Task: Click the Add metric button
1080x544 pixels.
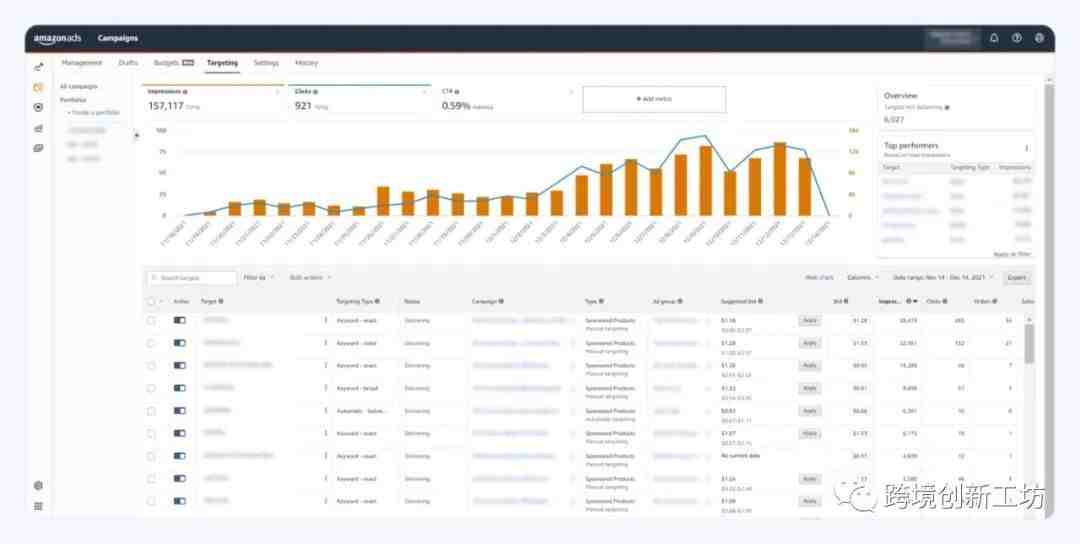Action: pyautogui.click(x=654, y=99)
